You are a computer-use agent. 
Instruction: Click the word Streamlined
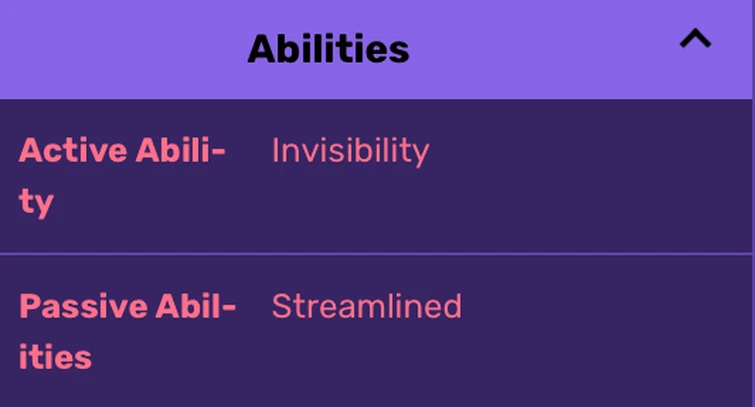click(366, 306)
